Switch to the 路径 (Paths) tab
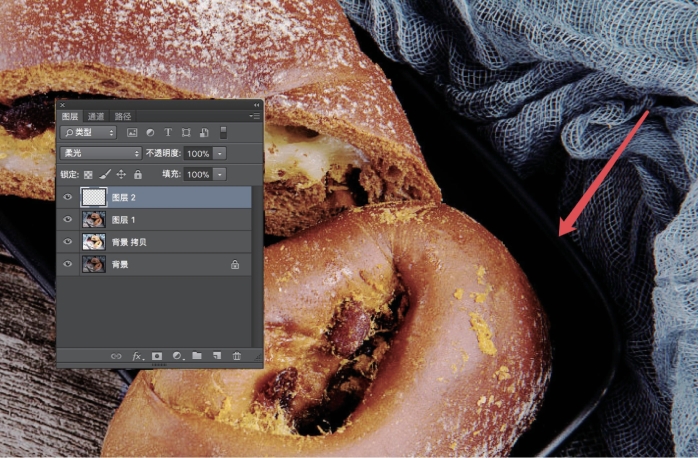The image size is (698, 458). (x=123, y=117)
